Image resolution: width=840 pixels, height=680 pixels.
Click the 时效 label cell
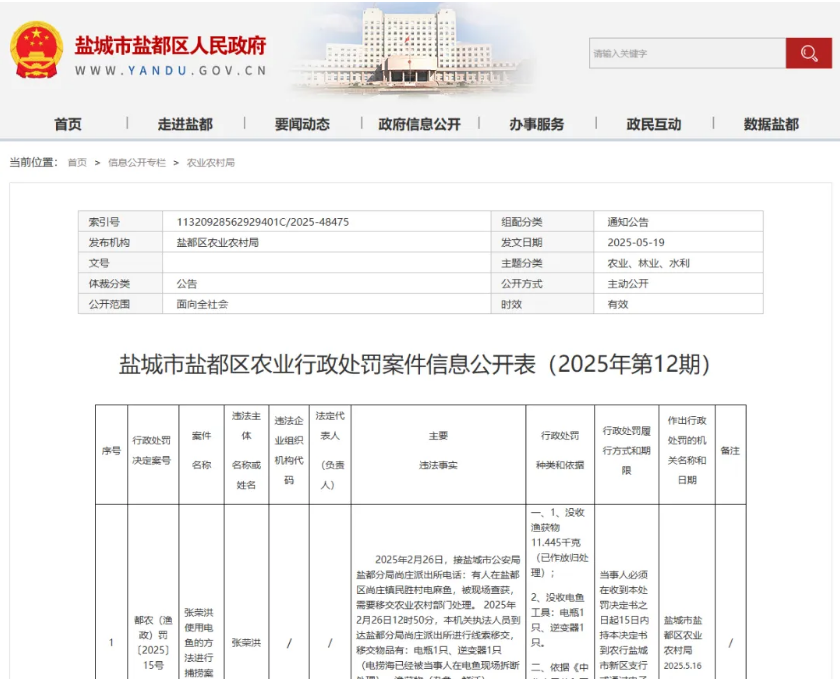click(542, 304)
